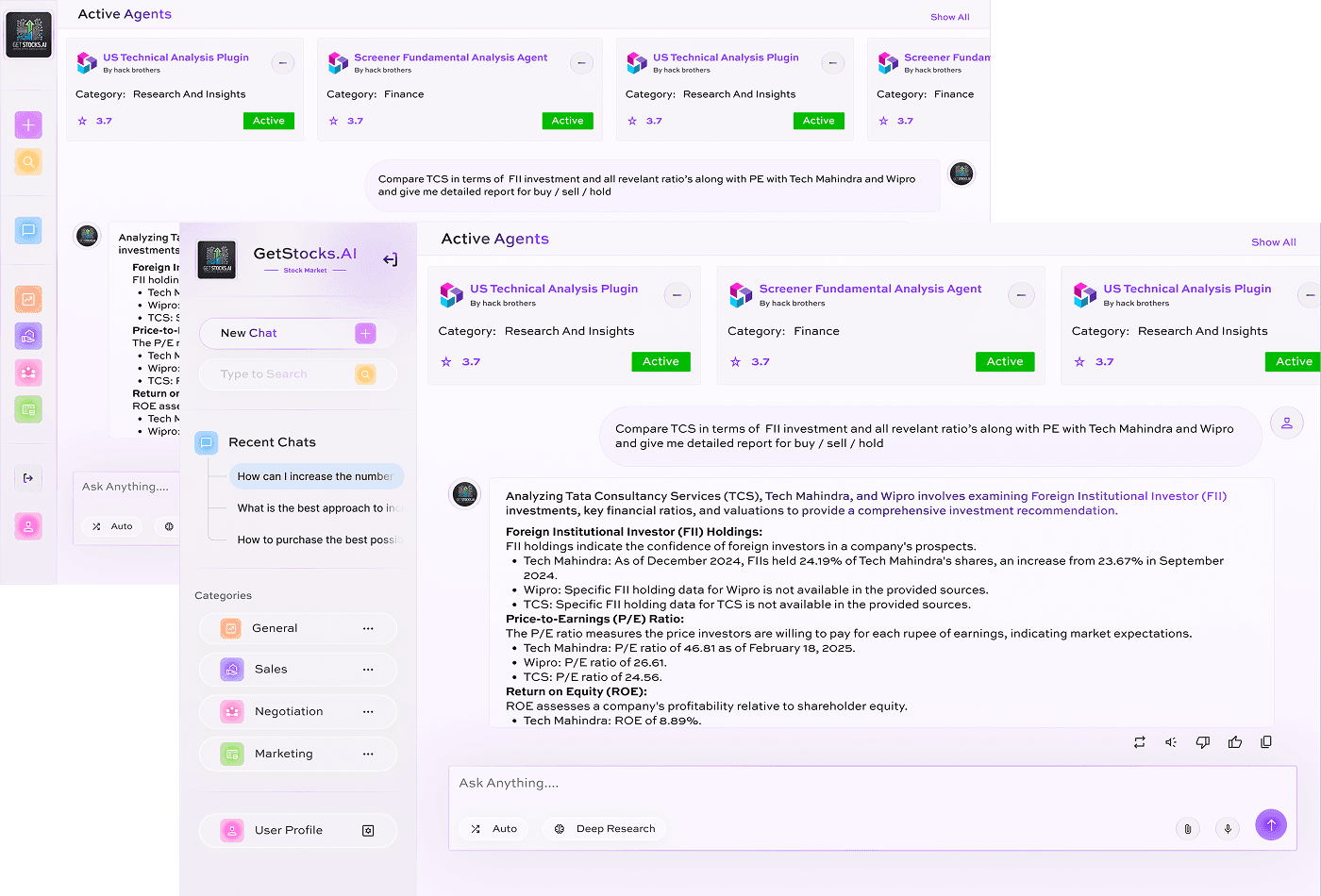Image resolution: width=1321 pixels, height=896 pixels.
Task: Select the Negotiation category in the sidebar
Action: [298, 712]
